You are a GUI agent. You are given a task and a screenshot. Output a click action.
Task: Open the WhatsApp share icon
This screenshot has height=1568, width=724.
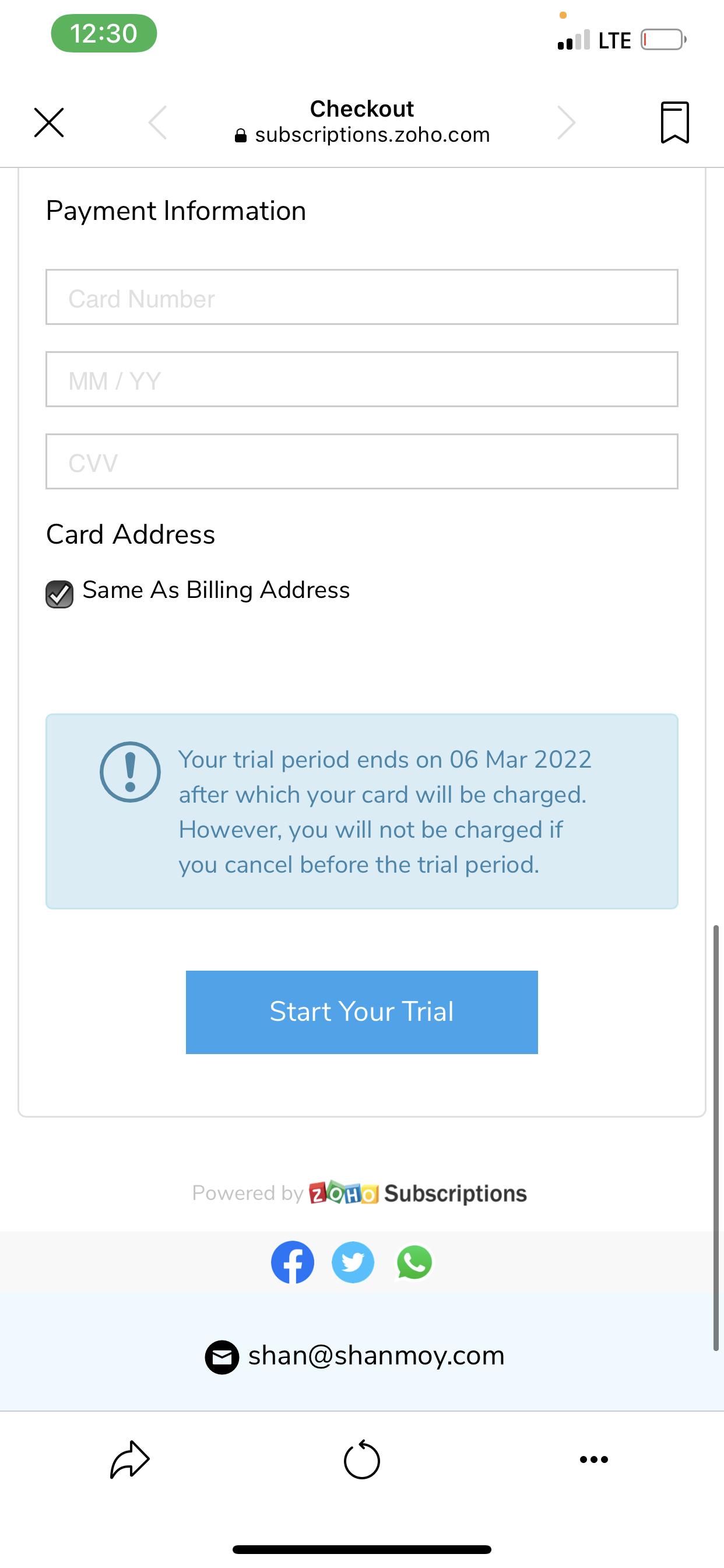click(x=414, y=1262)
